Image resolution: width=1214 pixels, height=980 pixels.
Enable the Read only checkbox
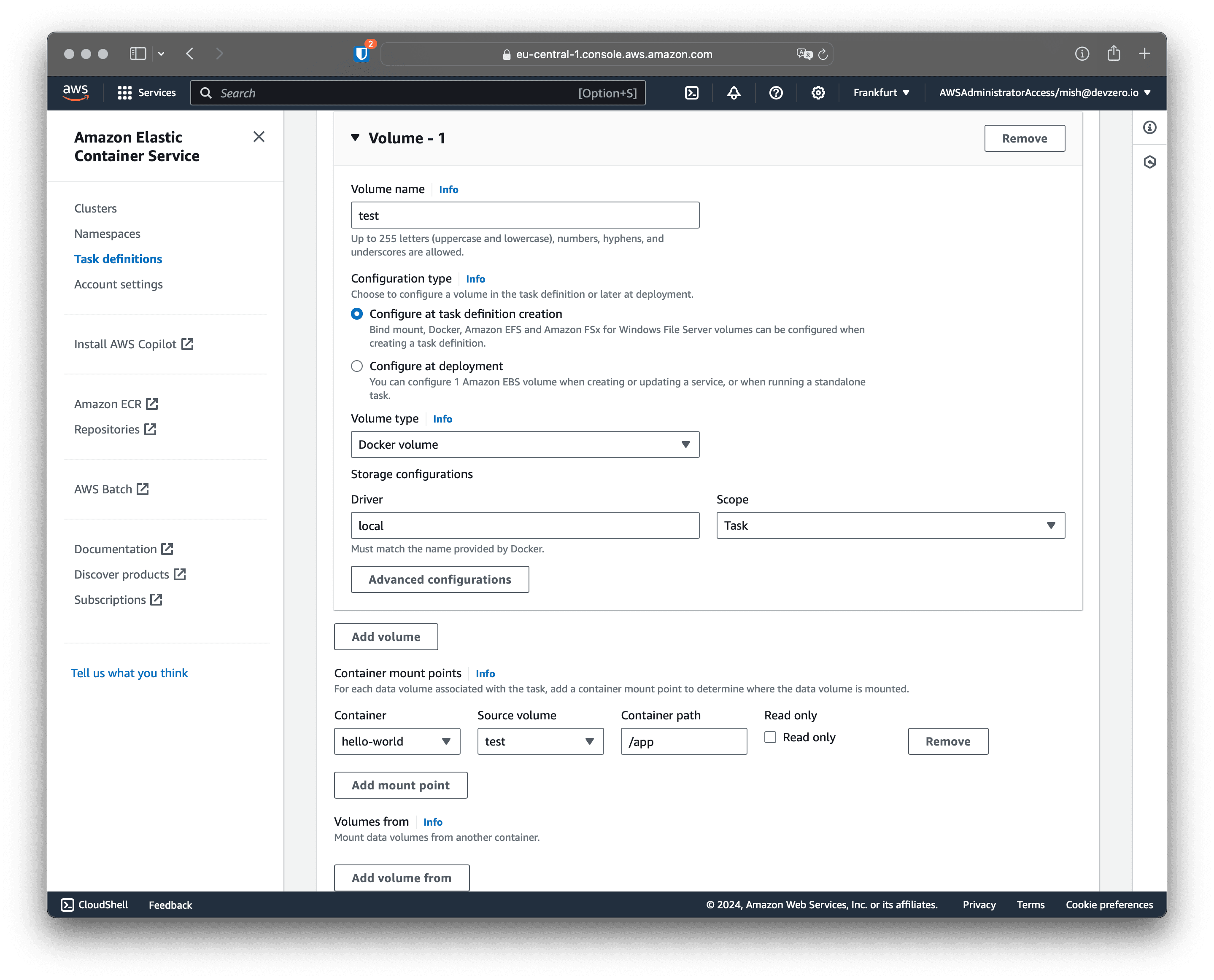click(x=770, y=737)
